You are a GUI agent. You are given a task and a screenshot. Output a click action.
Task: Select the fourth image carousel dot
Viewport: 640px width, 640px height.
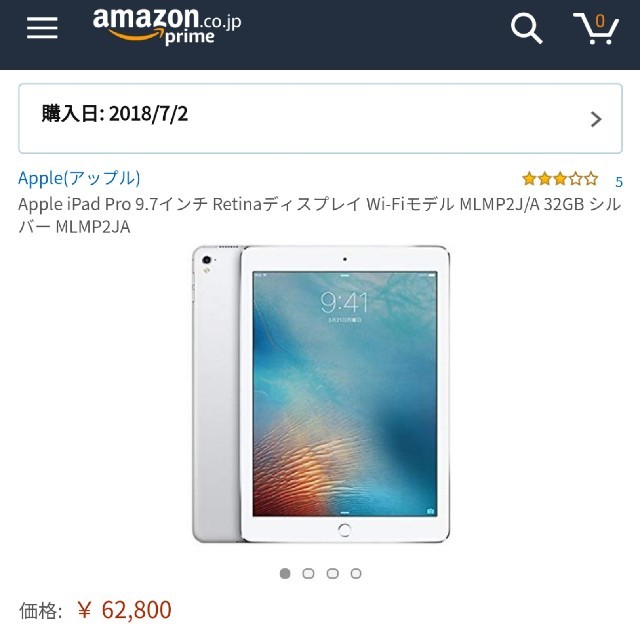[356, 573]
